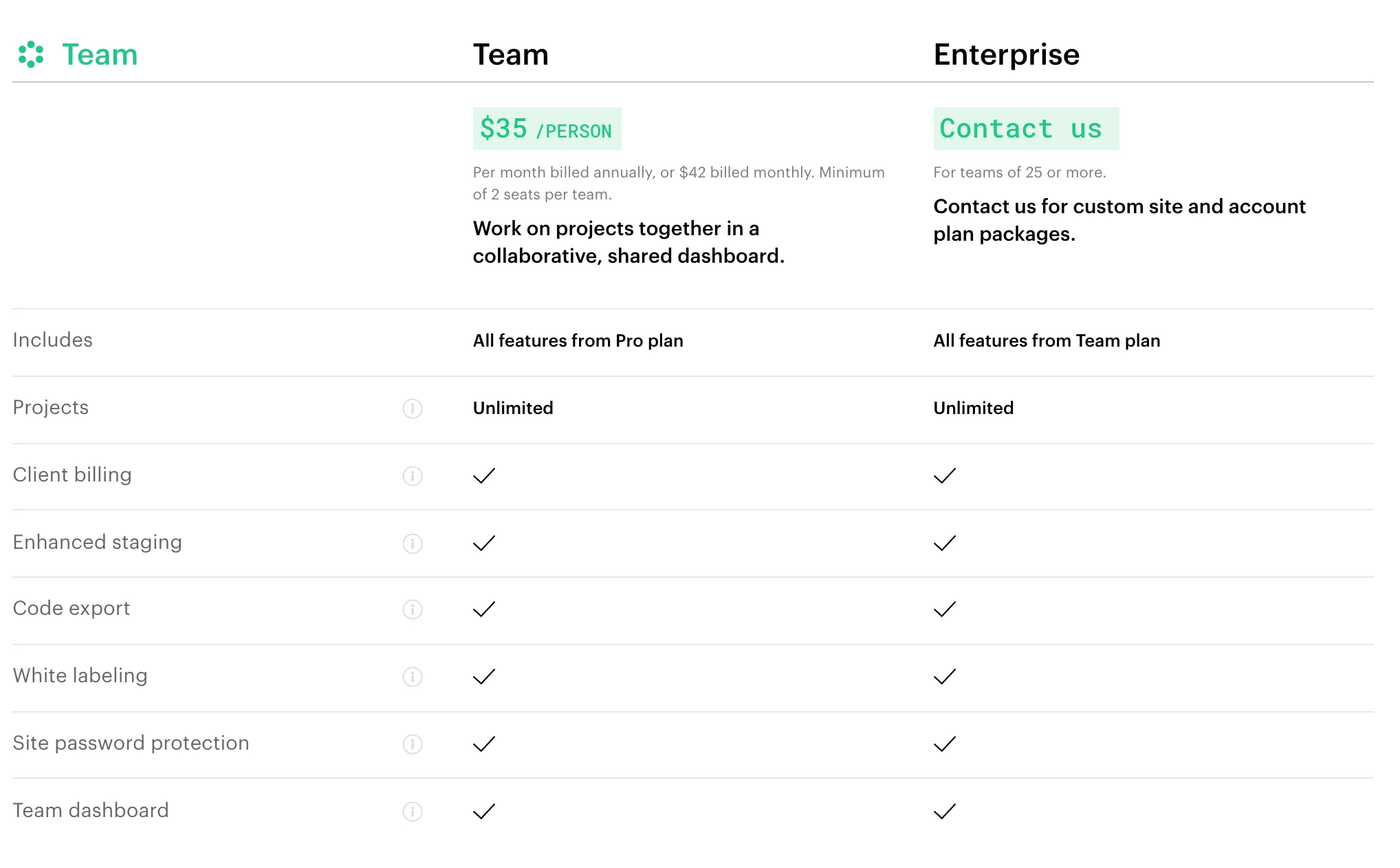Show info for Enhanced staging

click(x=413, y=543)
